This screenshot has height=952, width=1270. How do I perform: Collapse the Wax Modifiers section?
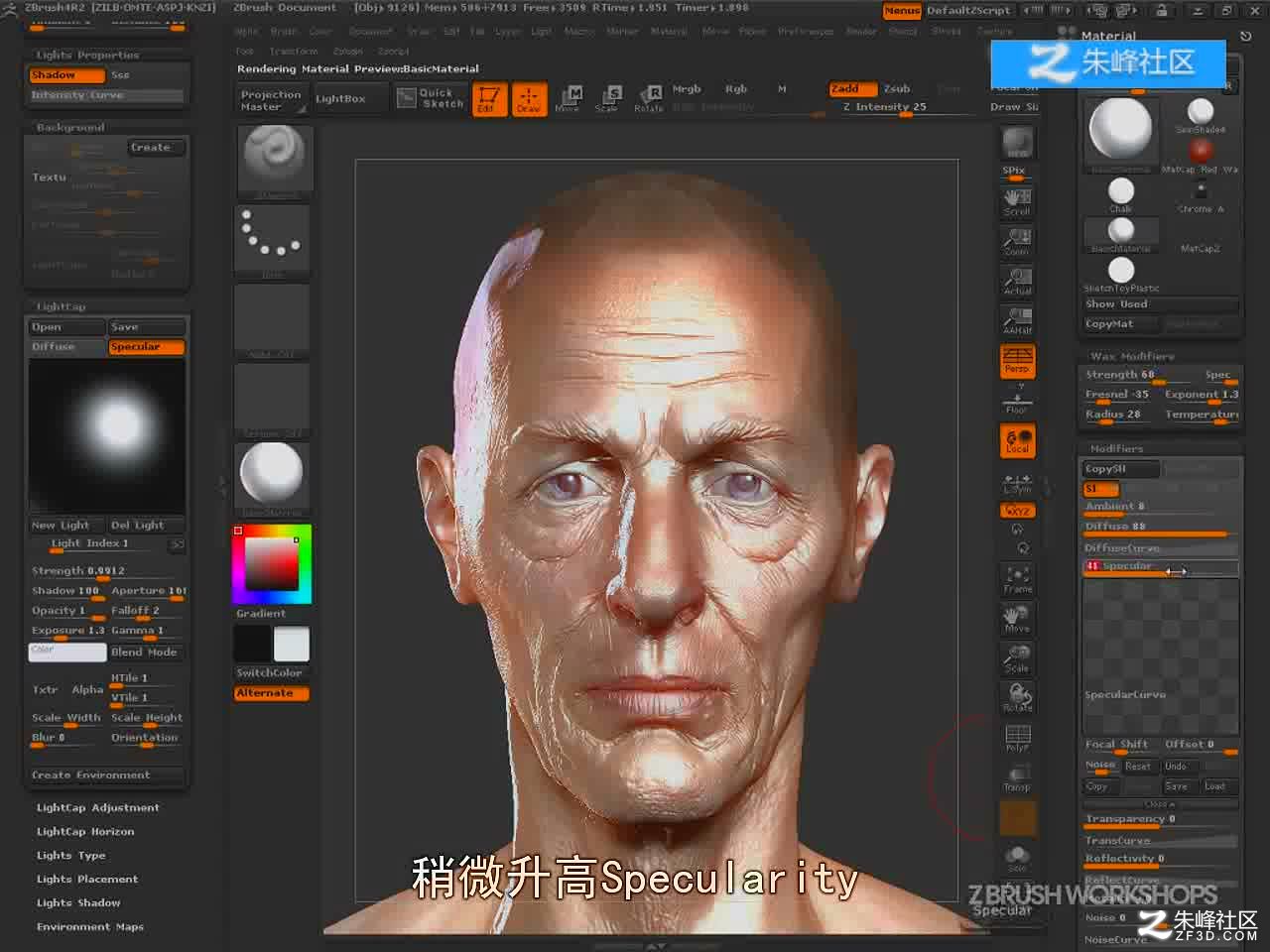(1132, 356)
